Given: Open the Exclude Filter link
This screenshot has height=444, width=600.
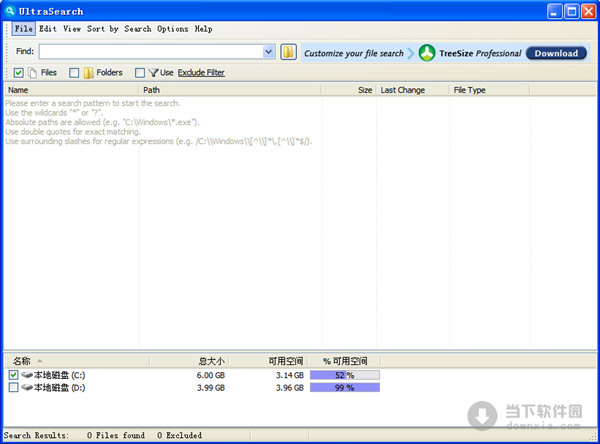Looking at the screenshot, I should (x=201, y=73).
